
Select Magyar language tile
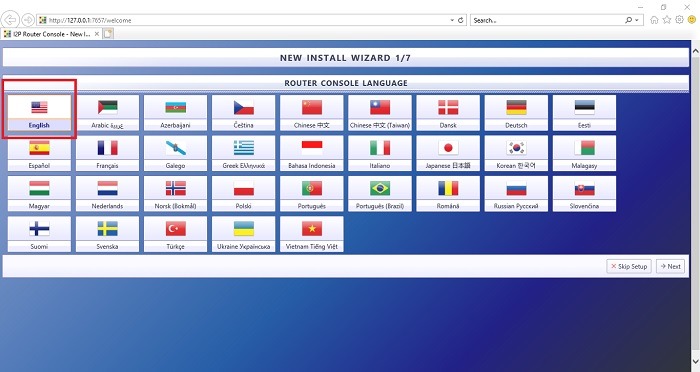(x=39, y=193)
